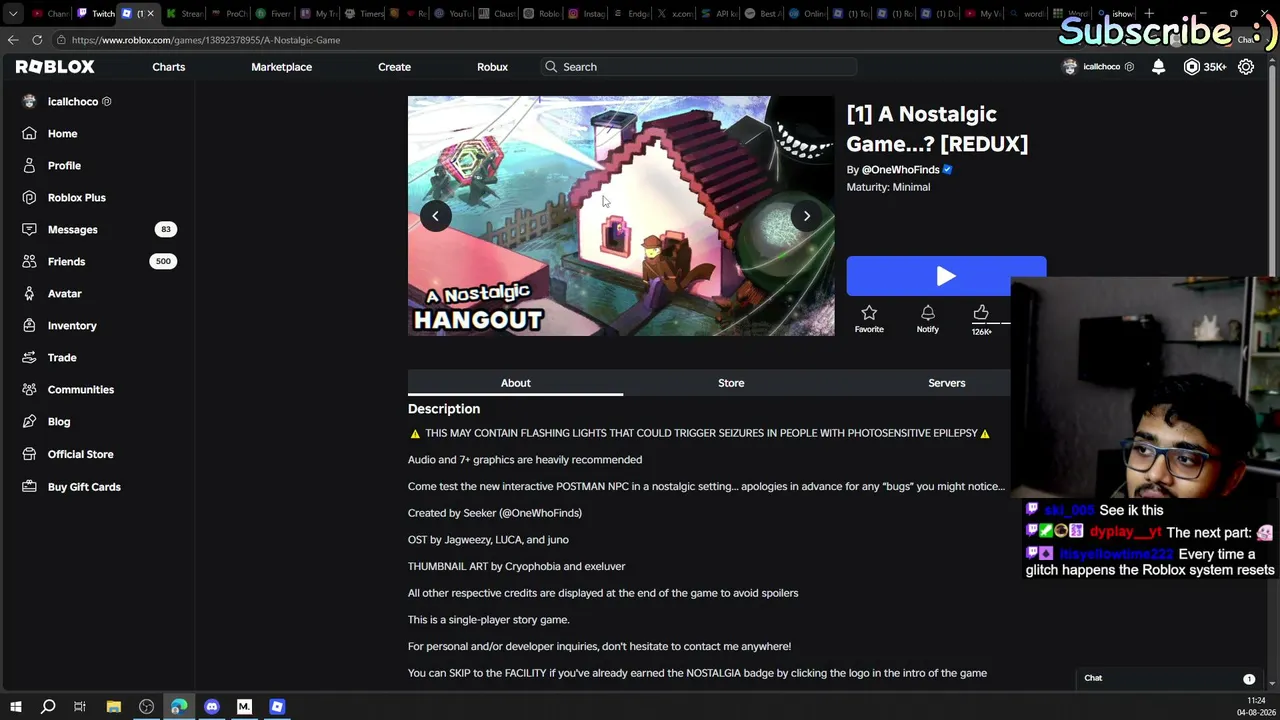This screenshot has width=1280, height=720.
Task: Click the Roblox Plus icon in sidebar
Action: pyautogui.click(x=29, y=197)
